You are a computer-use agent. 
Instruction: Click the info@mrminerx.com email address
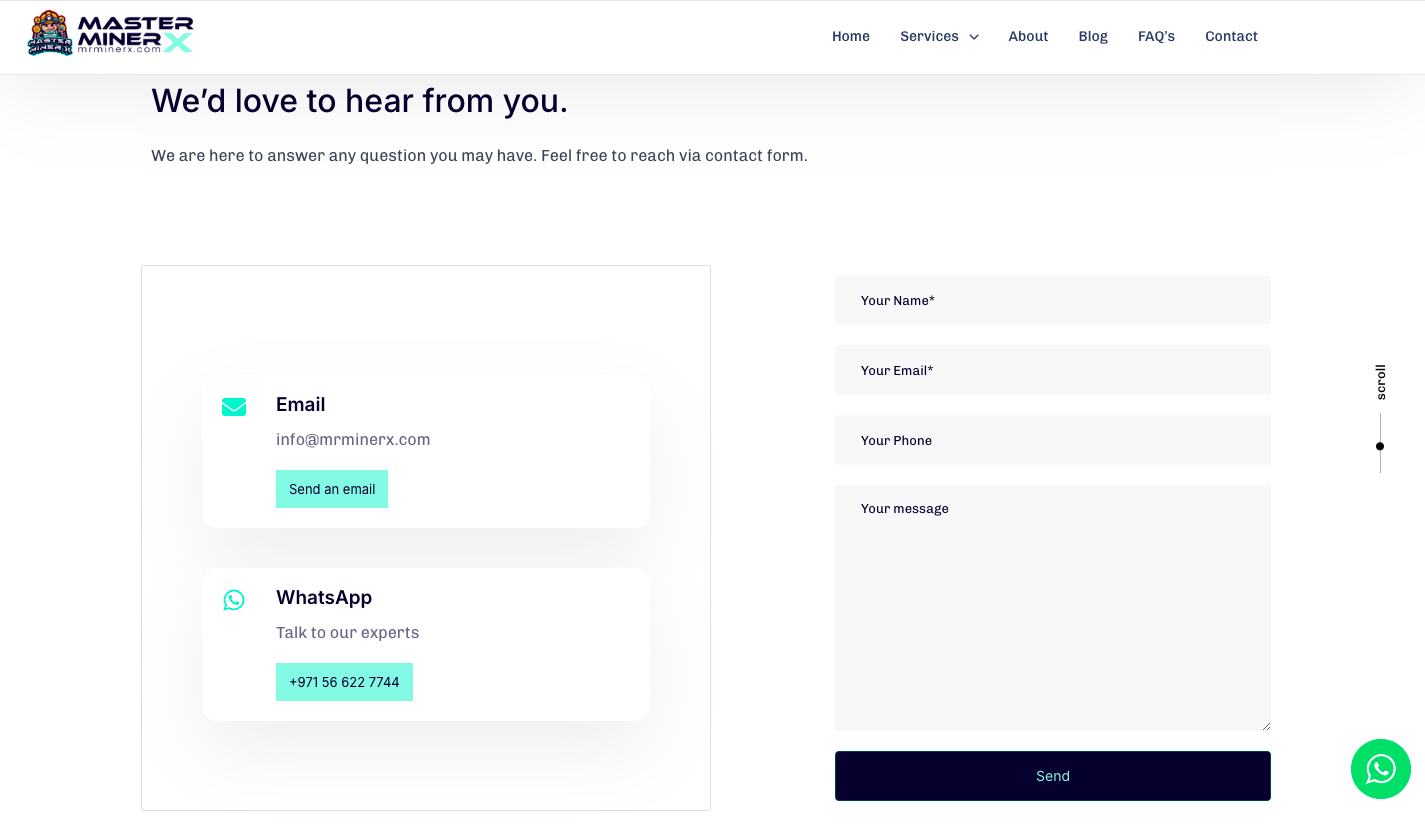click(x=353, y=439)
